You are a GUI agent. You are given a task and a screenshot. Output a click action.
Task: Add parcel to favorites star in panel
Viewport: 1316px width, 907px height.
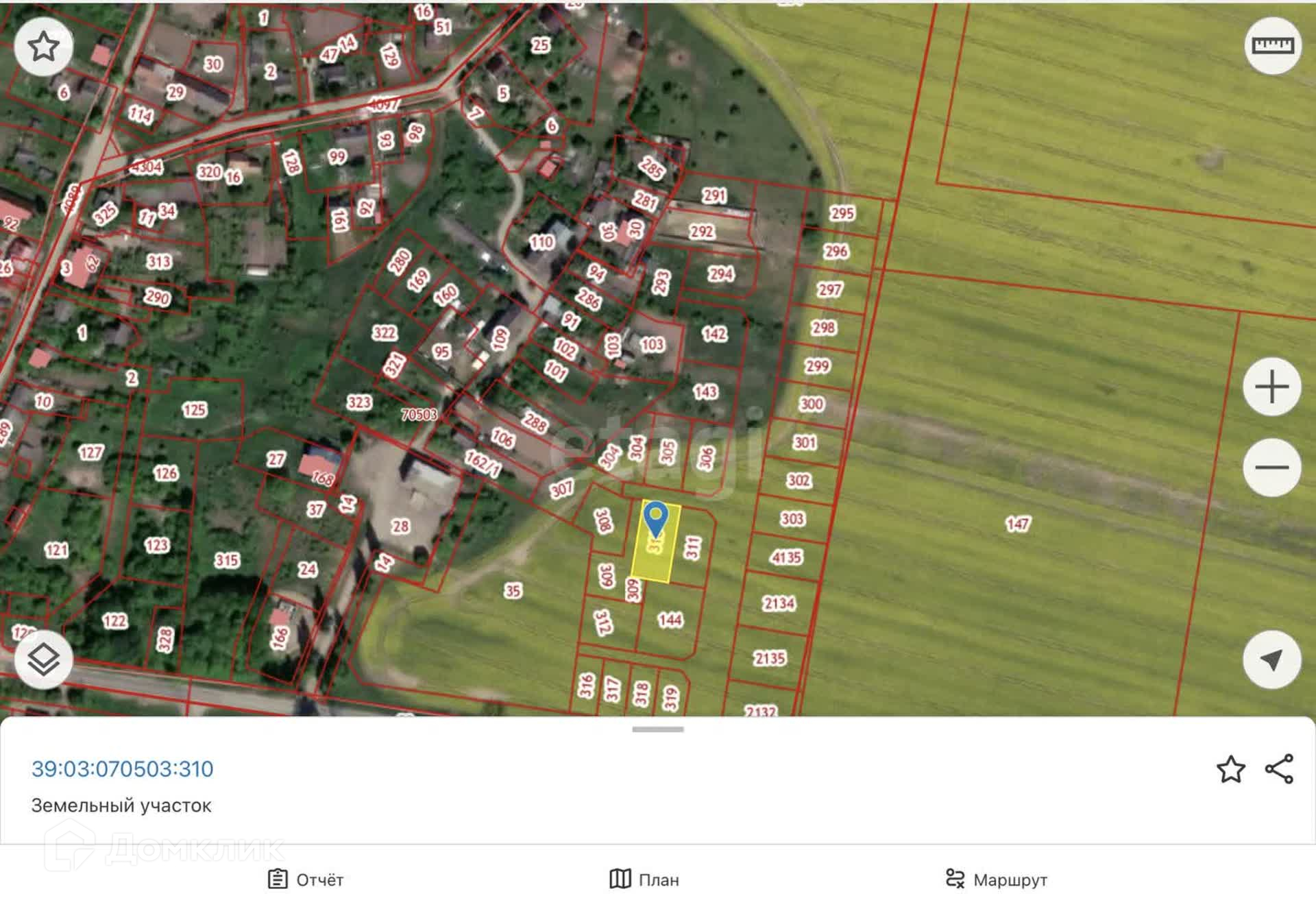(1230, 769)
